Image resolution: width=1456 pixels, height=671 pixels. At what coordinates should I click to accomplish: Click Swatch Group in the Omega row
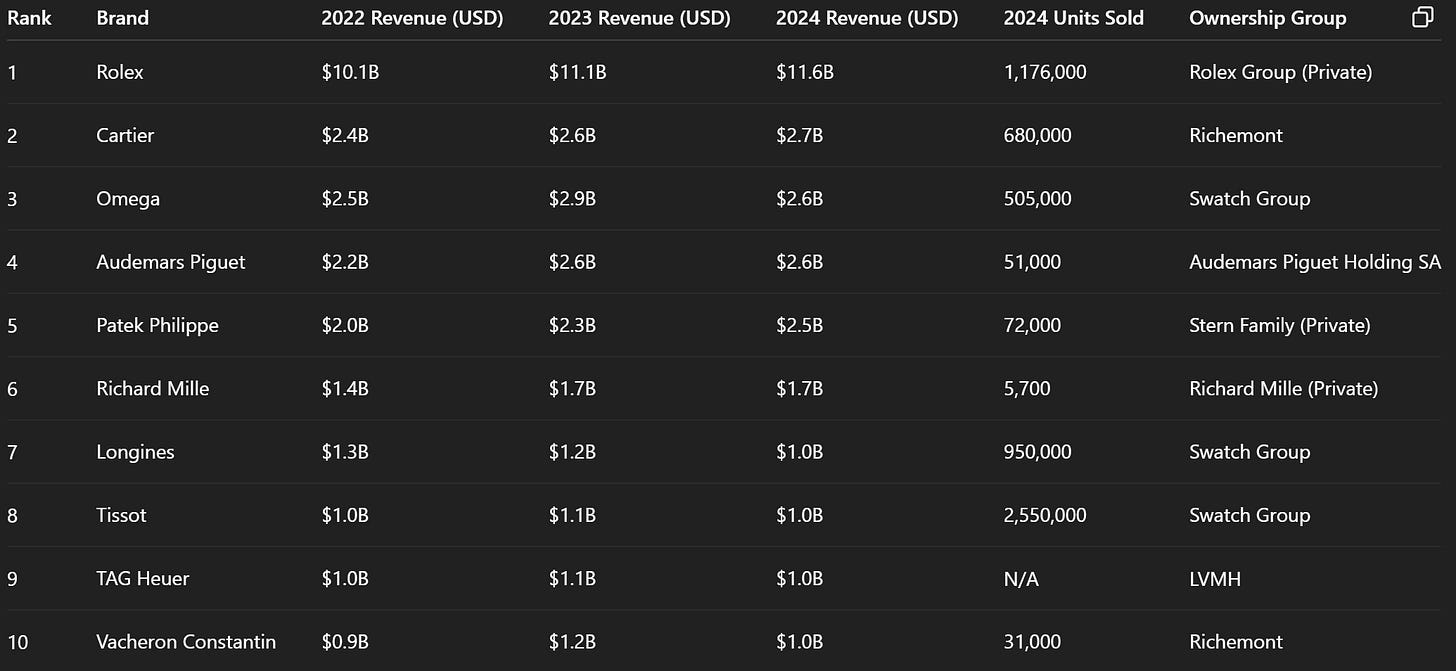coord(1250,198)
